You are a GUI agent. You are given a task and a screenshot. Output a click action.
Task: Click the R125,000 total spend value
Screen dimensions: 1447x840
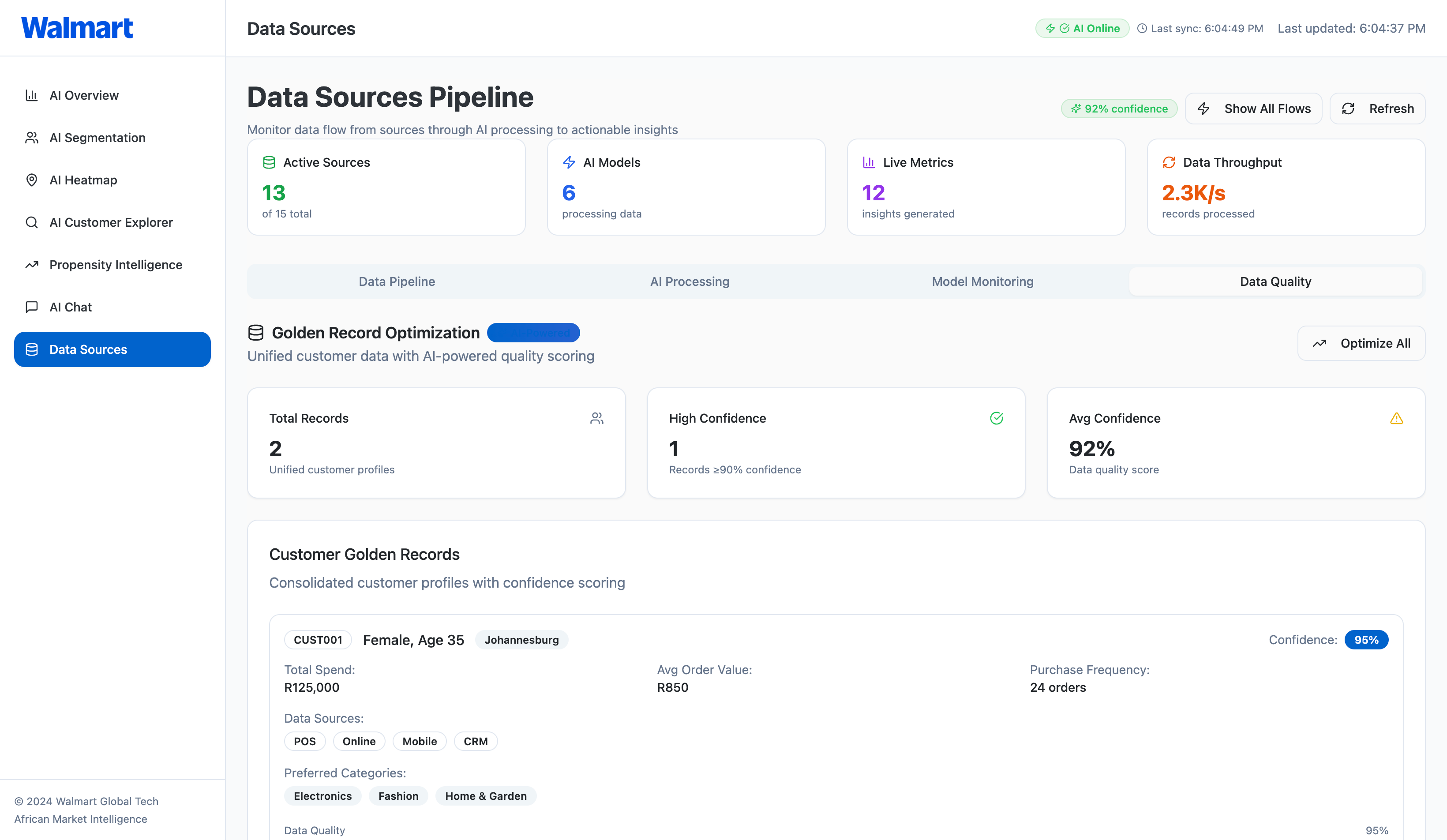coord(312,687)
